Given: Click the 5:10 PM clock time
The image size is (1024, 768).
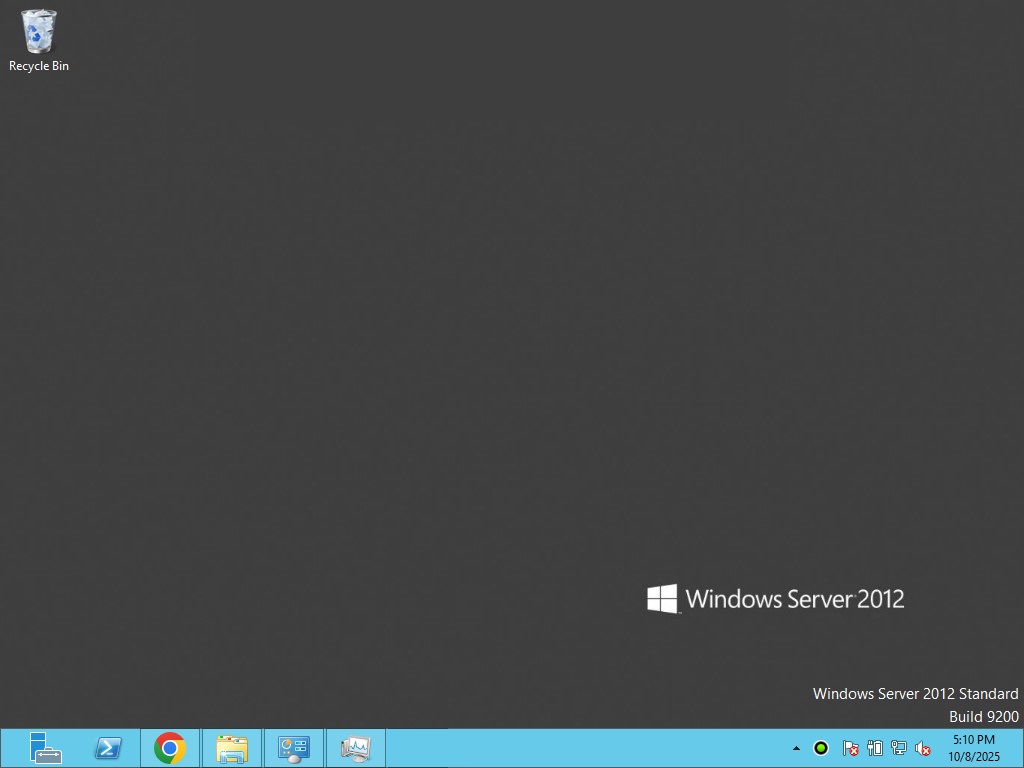Looking at the screenshot, I should click(973, 740).
